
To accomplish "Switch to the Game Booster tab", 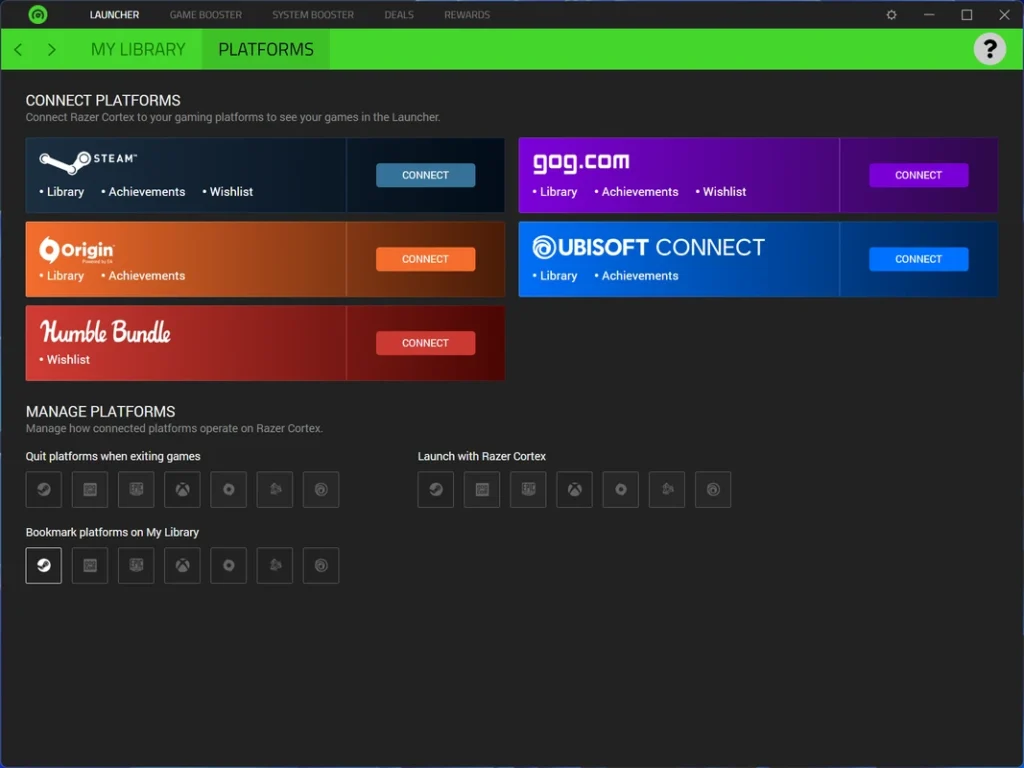I will point(206,15).
